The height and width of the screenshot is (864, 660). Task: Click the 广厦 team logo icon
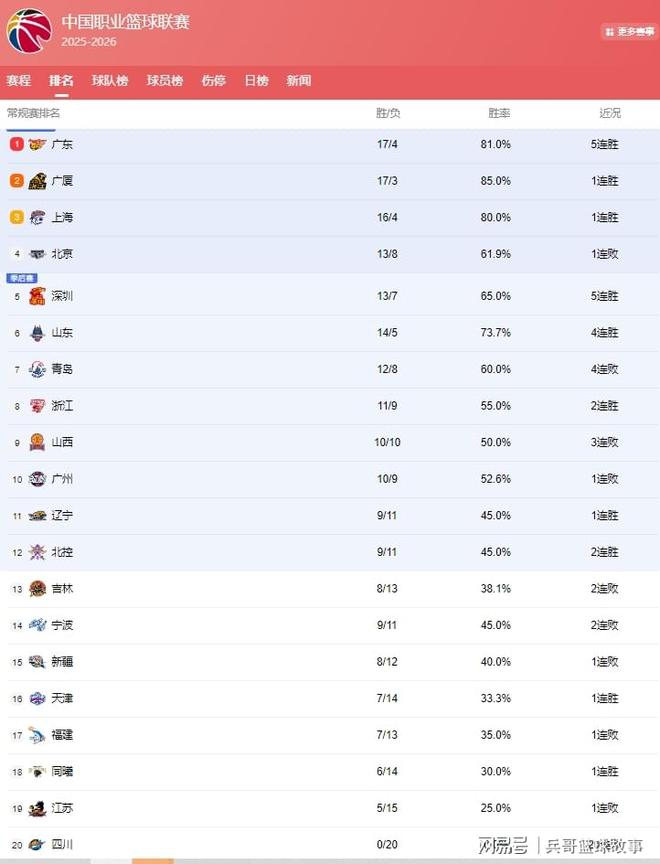pos(37,181)
